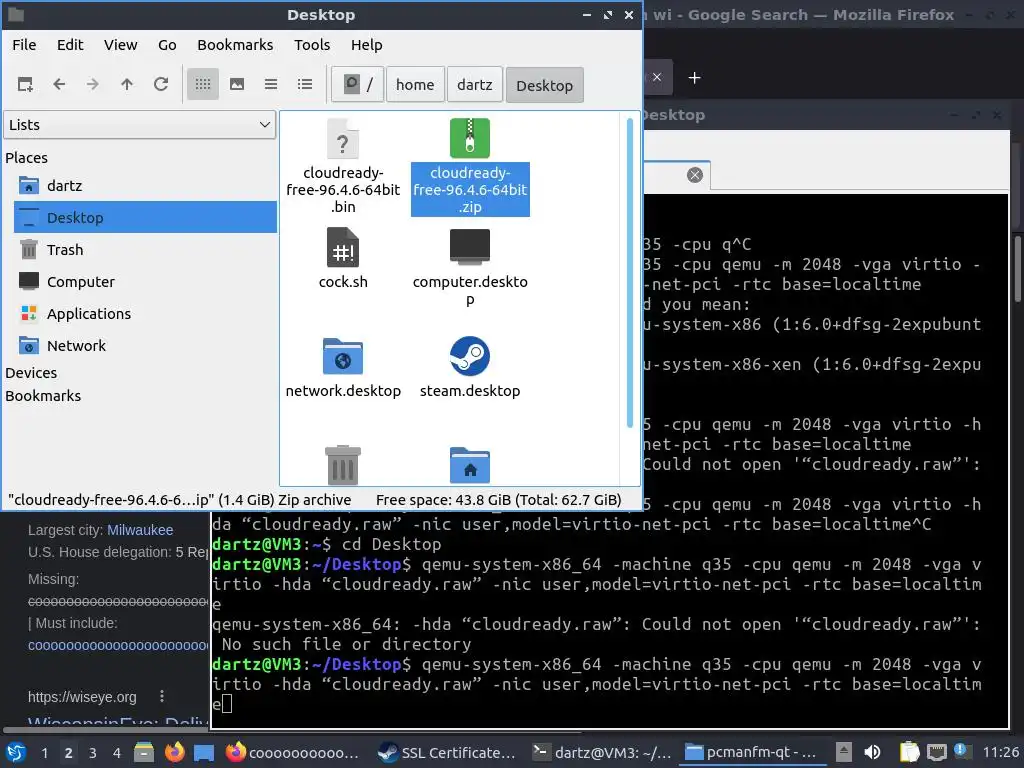Click the 'https://wiseye.org' search result link
Viewport: 1024px width, 768px height.
point(82,697)
